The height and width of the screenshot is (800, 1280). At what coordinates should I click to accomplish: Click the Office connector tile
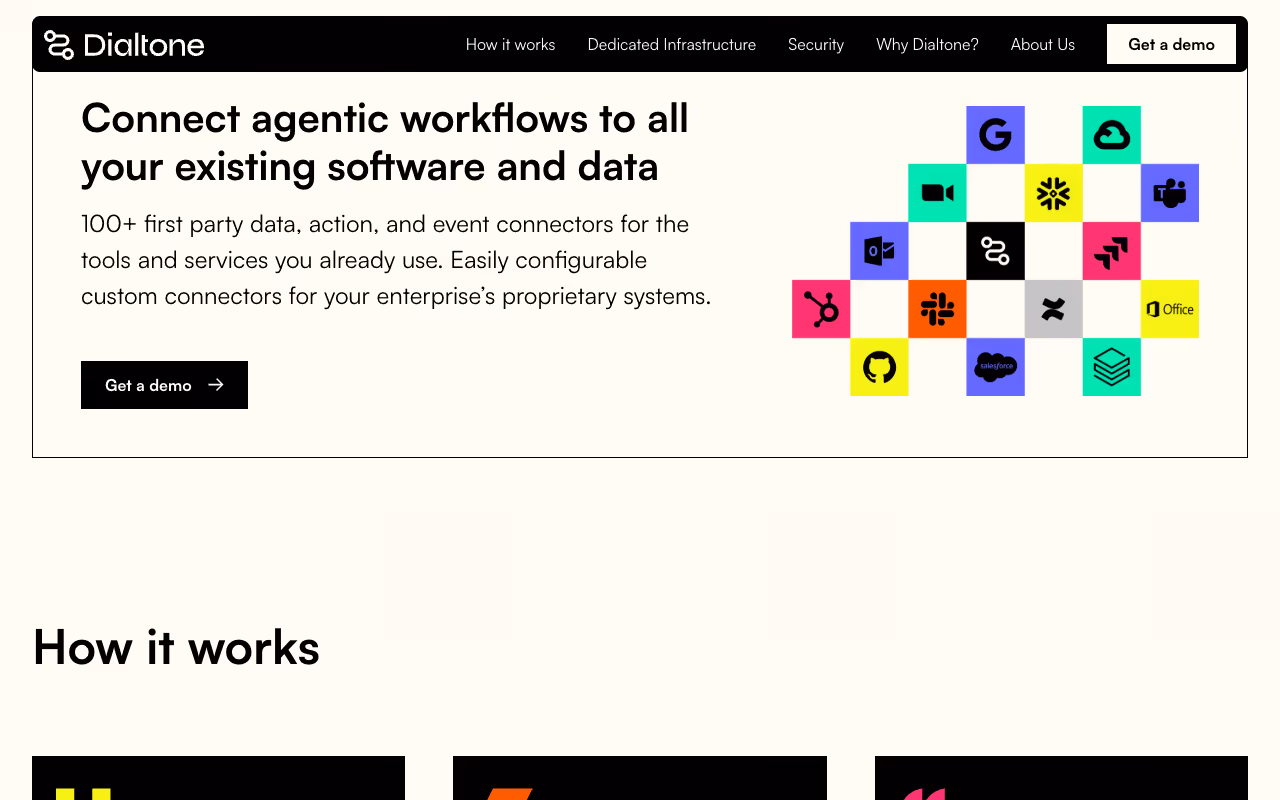[1169, 309]
